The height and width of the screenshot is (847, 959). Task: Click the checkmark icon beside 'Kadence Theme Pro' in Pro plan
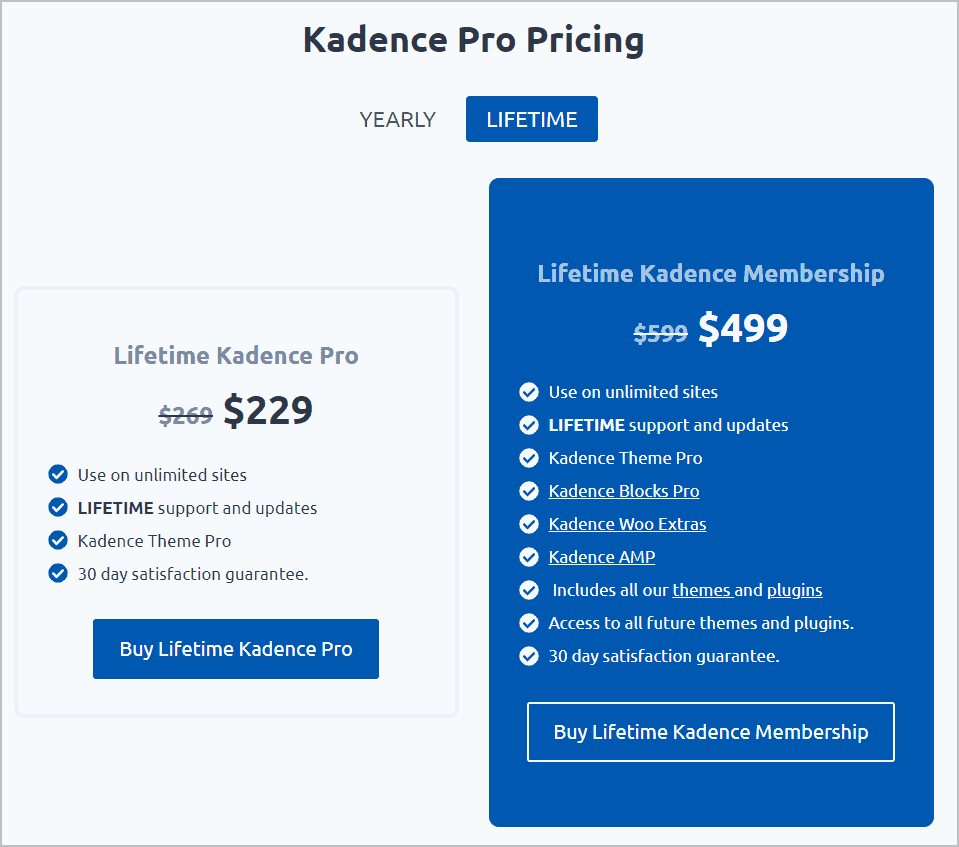58,540
